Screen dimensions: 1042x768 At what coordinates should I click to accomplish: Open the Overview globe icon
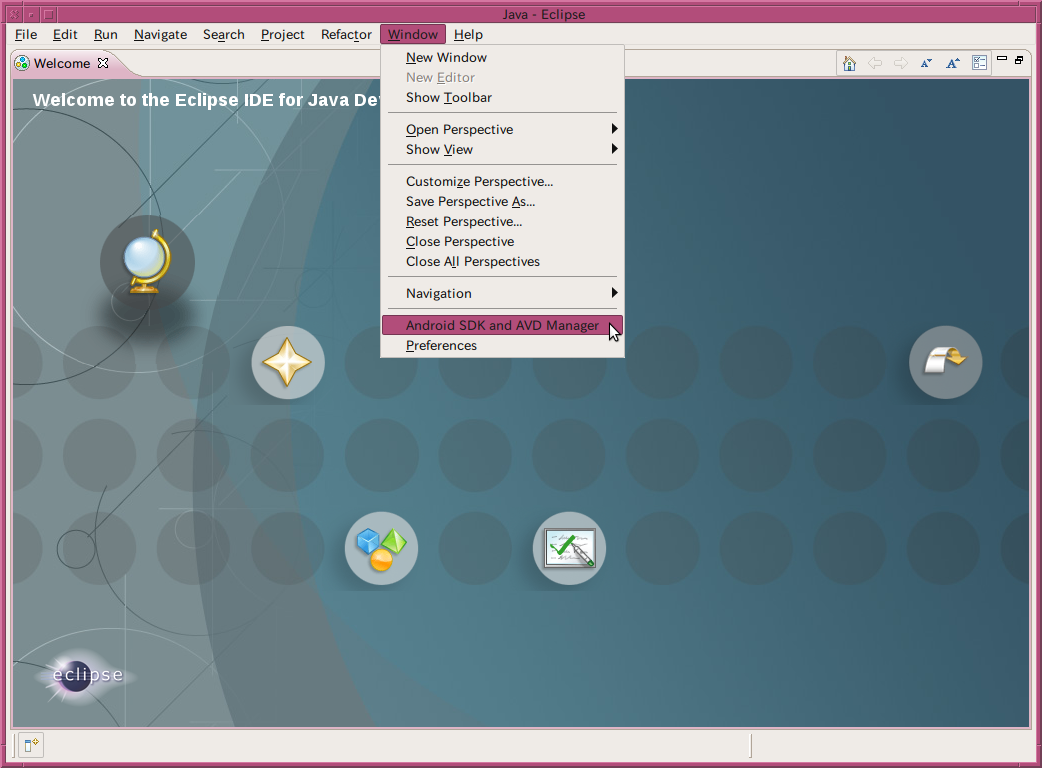(147, 262)
